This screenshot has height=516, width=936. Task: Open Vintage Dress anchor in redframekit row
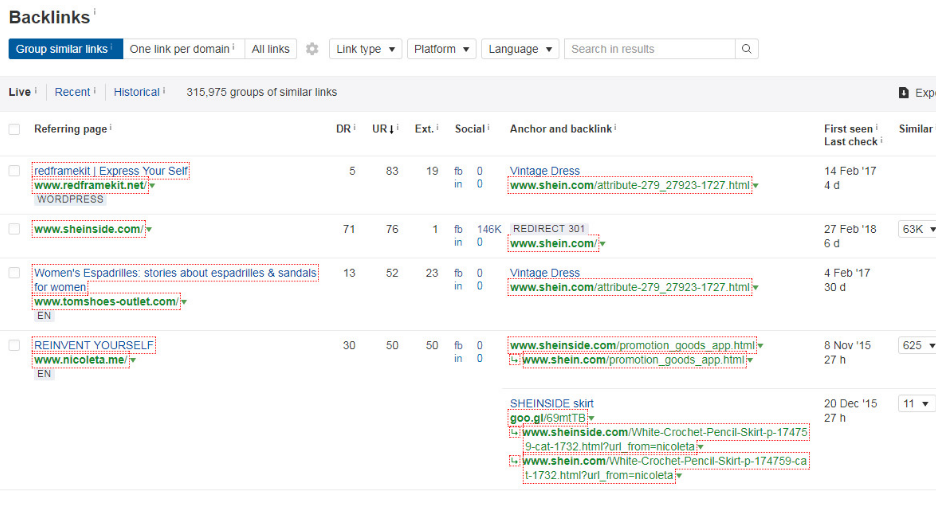point(544,171)
